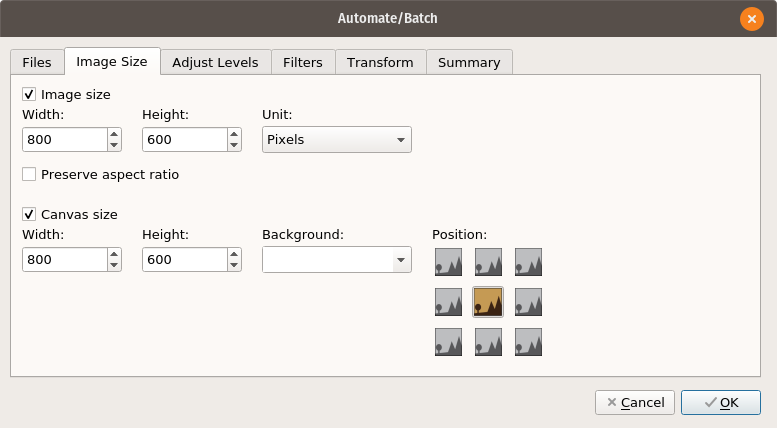
Task: Close the Automate/Batch dialog
Action: (x=752, y=19)
